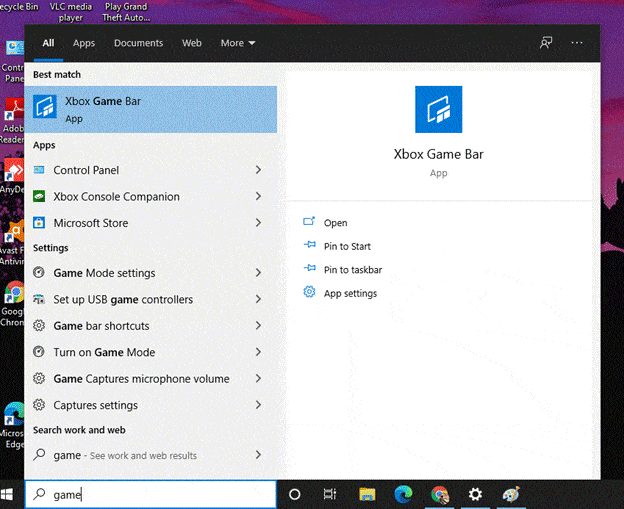Click the Control Panel result icon

click(39, 170)
